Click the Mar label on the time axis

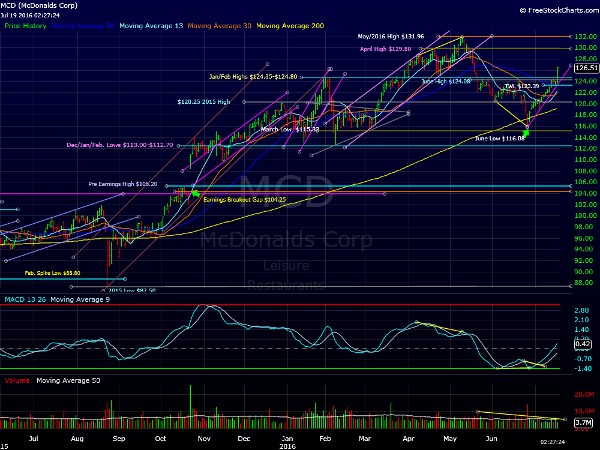pos(365,439)
